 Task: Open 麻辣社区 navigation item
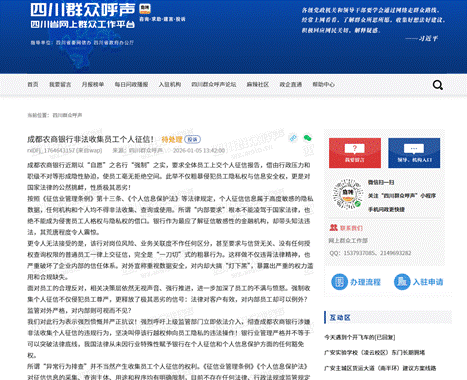pos(258,84)
